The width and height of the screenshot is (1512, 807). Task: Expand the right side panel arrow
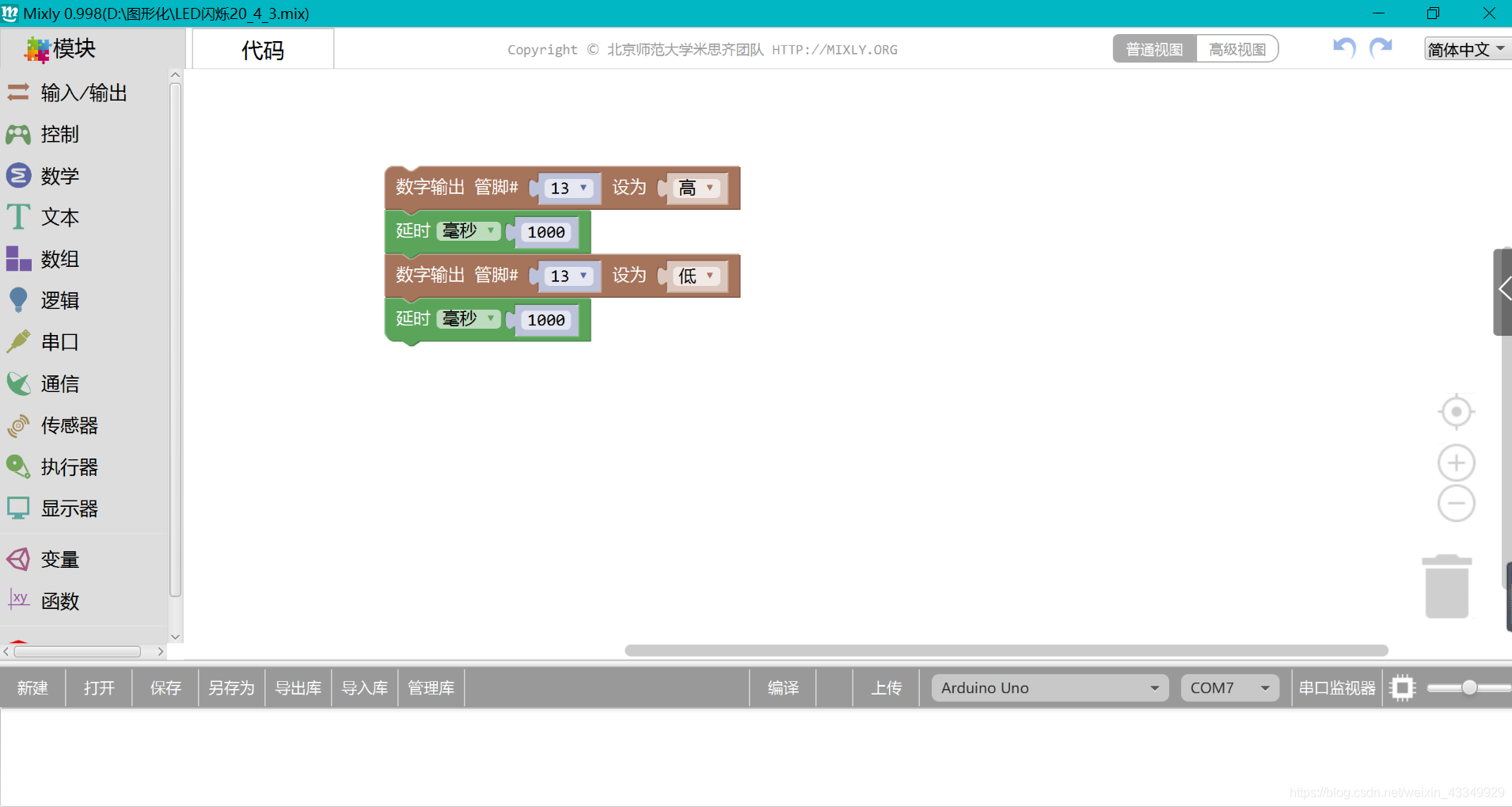coord(1503,291)
